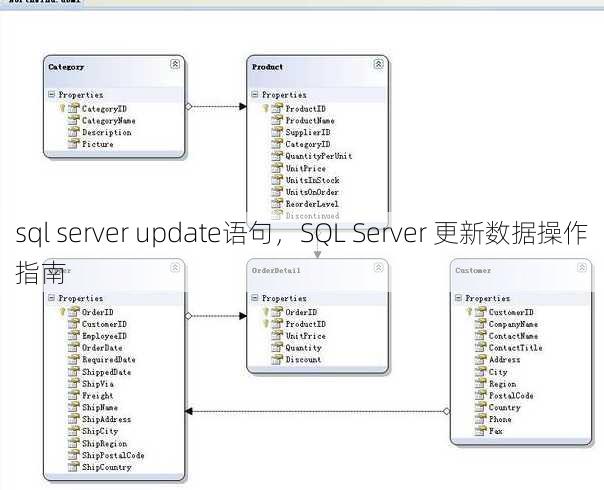Click the QuantityPerUnit property icon
Screen dimensions: 604x490
coord(277,156)
